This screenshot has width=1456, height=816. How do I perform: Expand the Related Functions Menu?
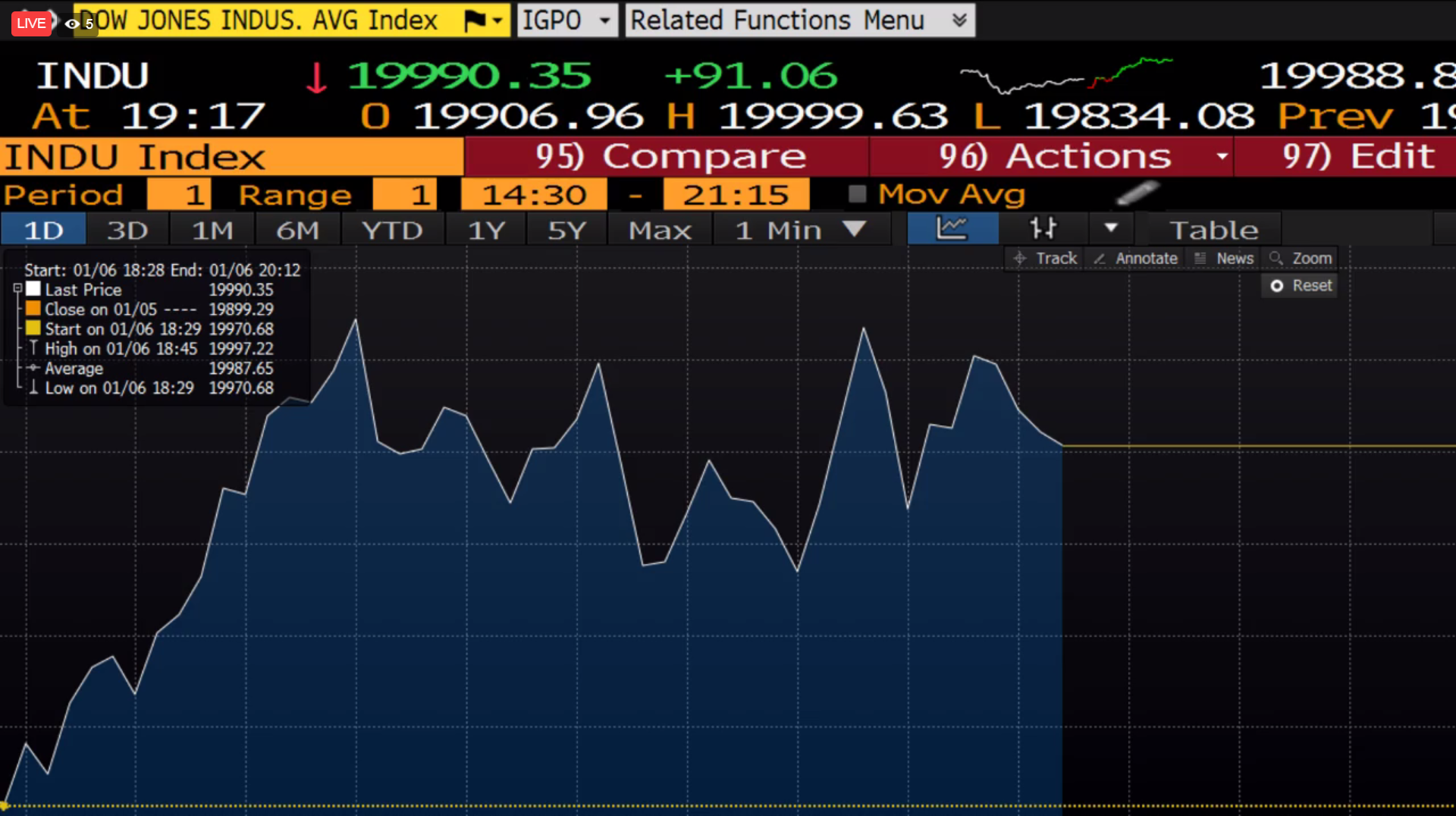(959, 20)
